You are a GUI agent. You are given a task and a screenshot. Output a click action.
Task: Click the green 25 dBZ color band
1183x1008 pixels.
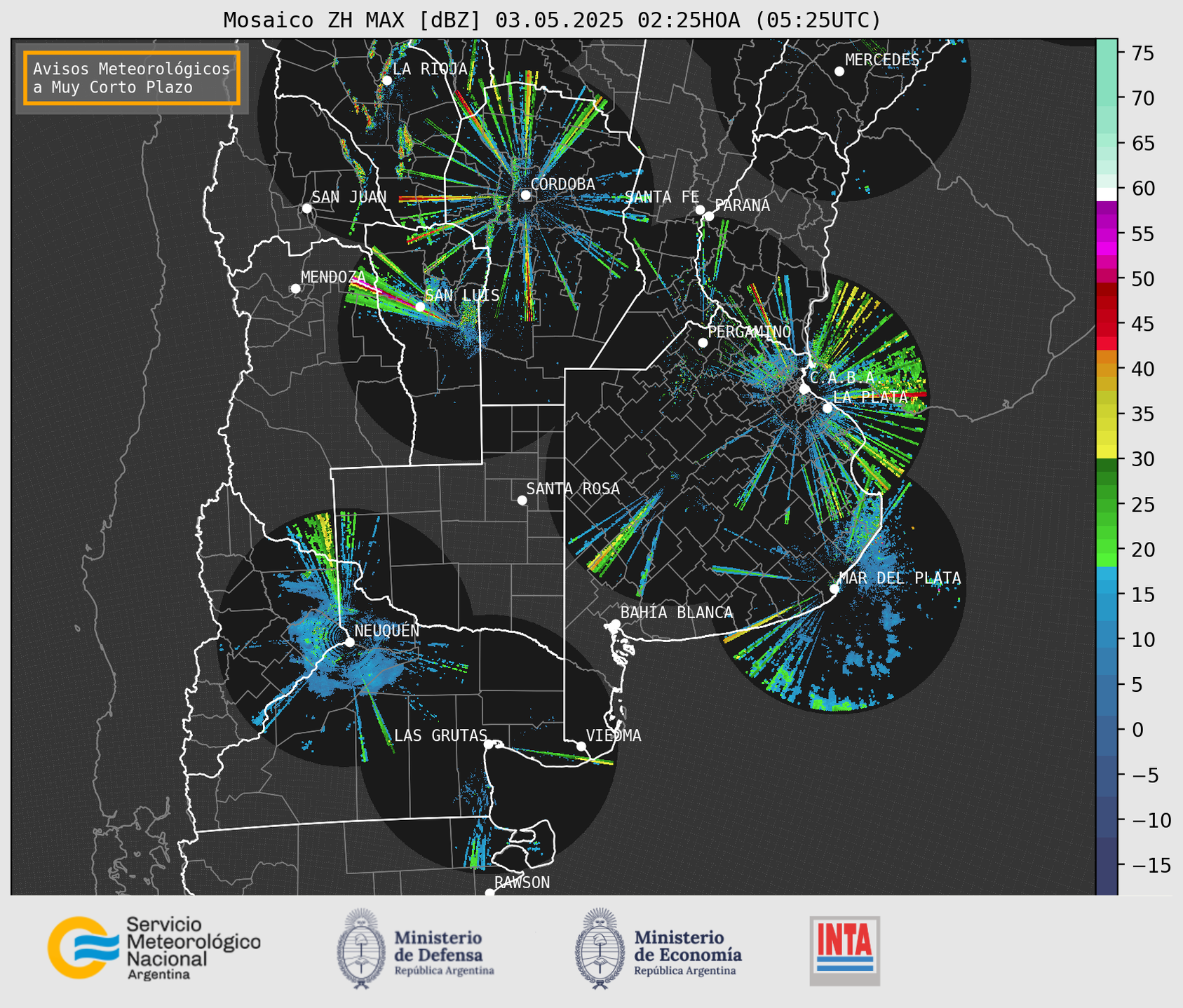(1107, 504)
